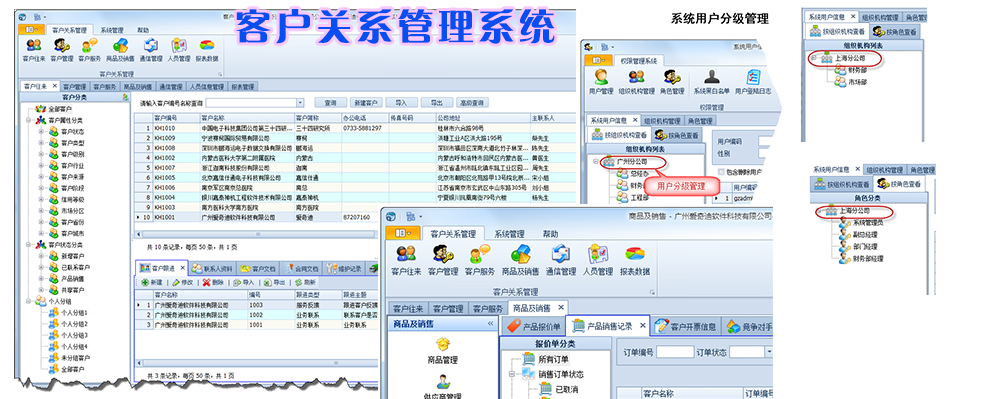Open the customer name search combo dropdown

click(x=301, y=103)
